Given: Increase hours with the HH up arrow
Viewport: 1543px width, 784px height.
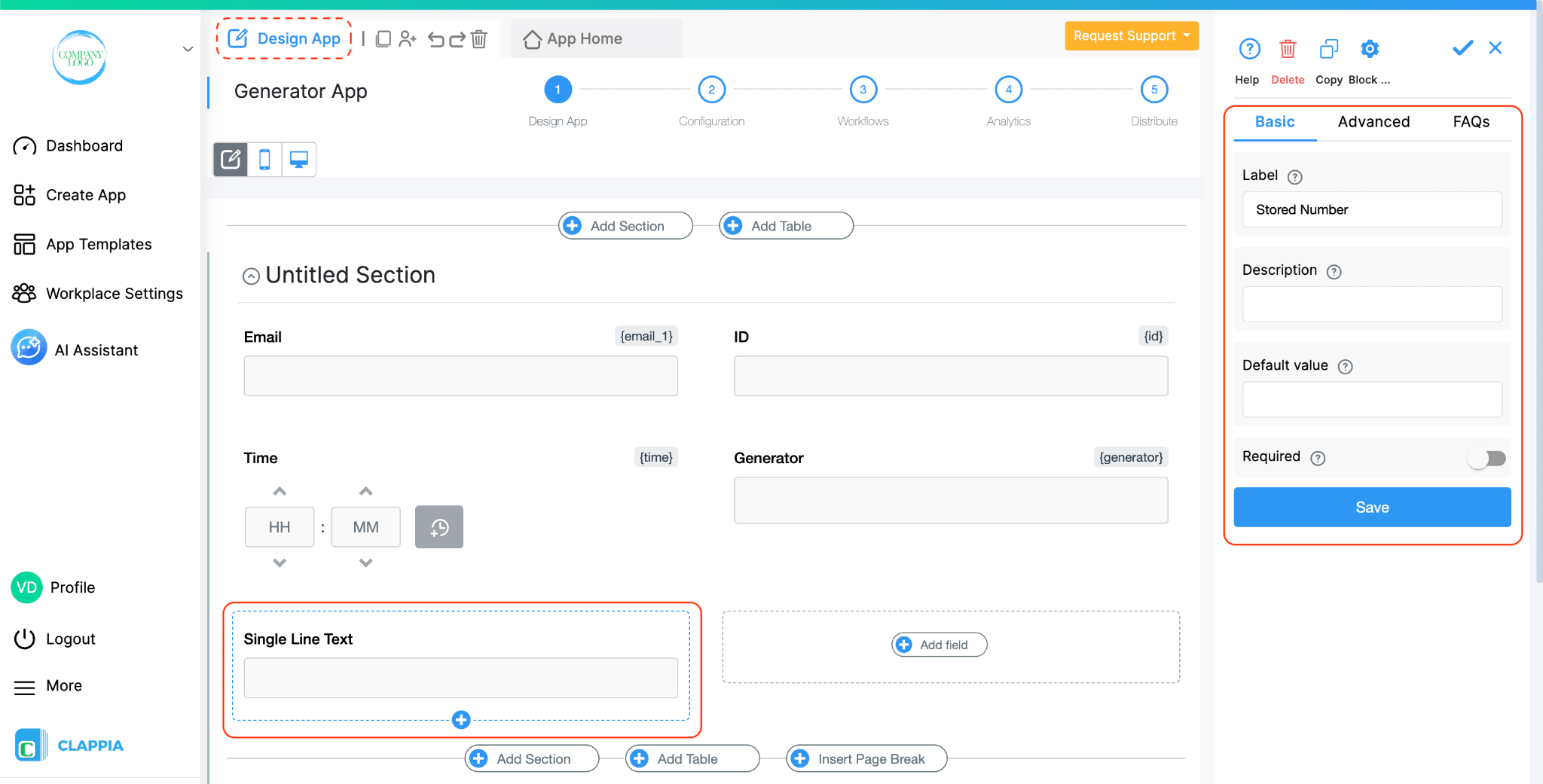Looking at the screenshot, I should (x=280, y=491).
